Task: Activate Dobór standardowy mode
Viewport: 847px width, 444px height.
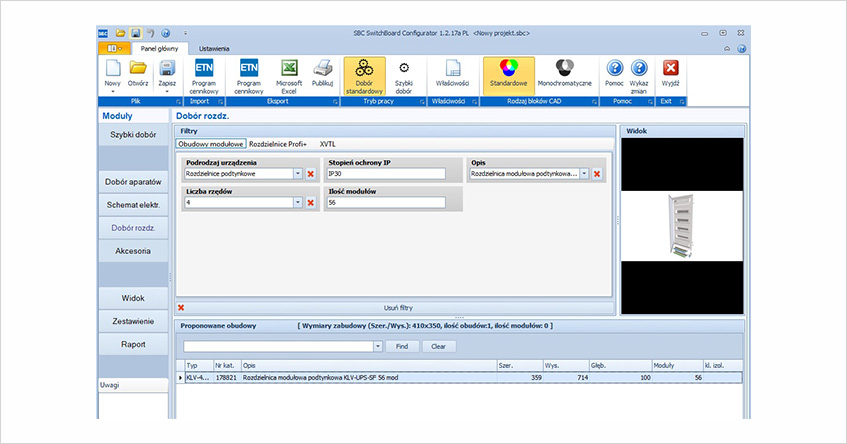Action: click(x=364, y=76)
